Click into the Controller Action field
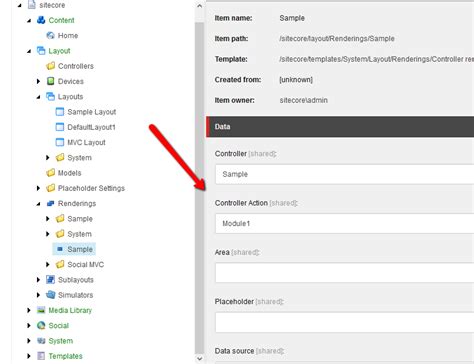The width and height of the screenshot is (474, 364). (344, 223)
